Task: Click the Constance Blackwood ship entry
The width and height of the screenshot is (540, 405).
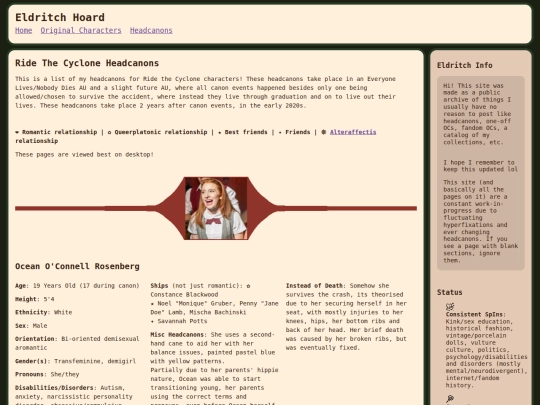Action: point(184,294)
